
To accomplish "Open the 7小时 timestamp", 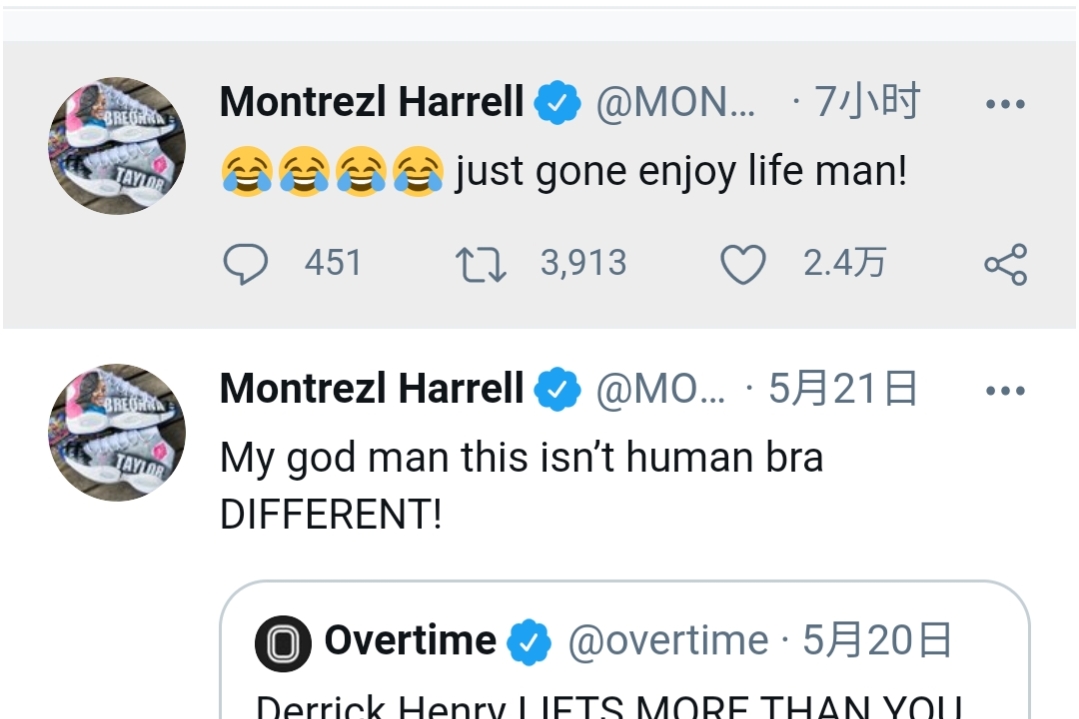I will (x=866, y=103).
